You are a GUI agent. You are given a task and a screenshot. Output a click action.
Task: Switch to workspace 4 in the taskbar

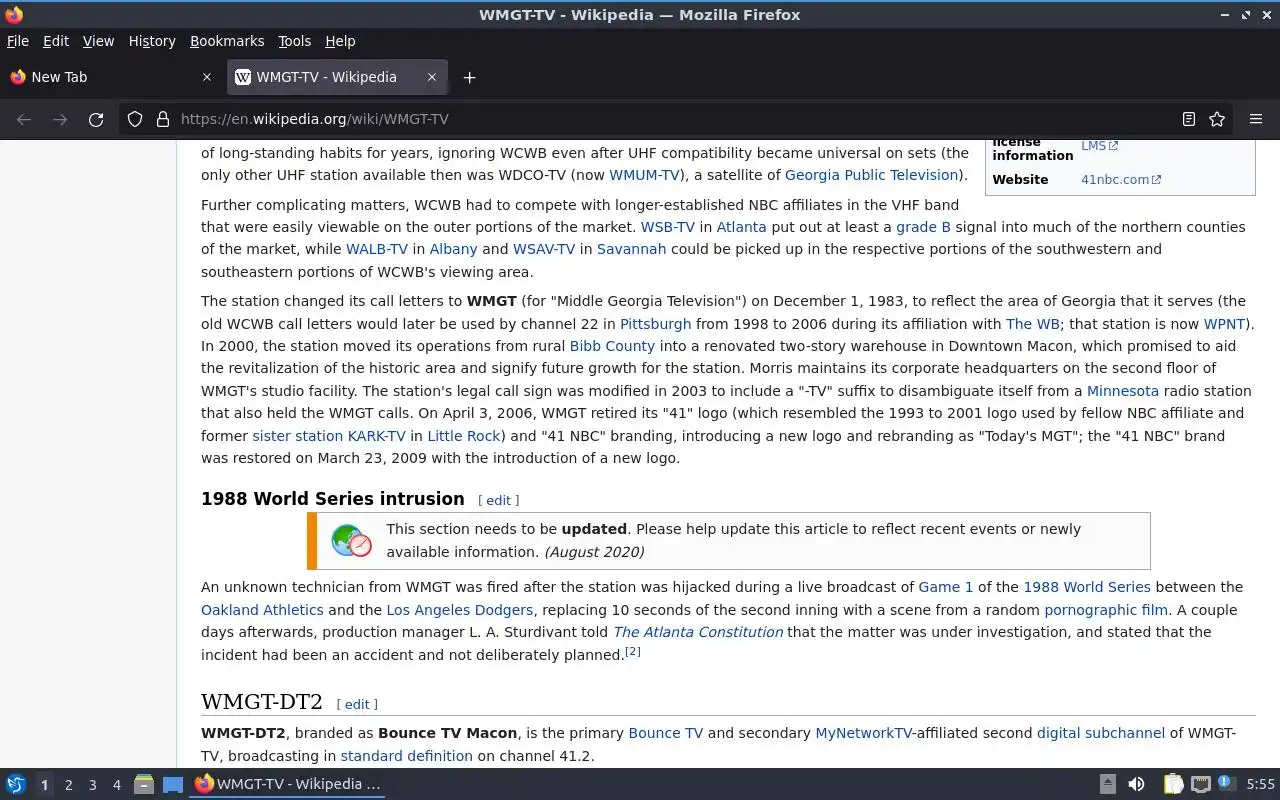[116, 785]
